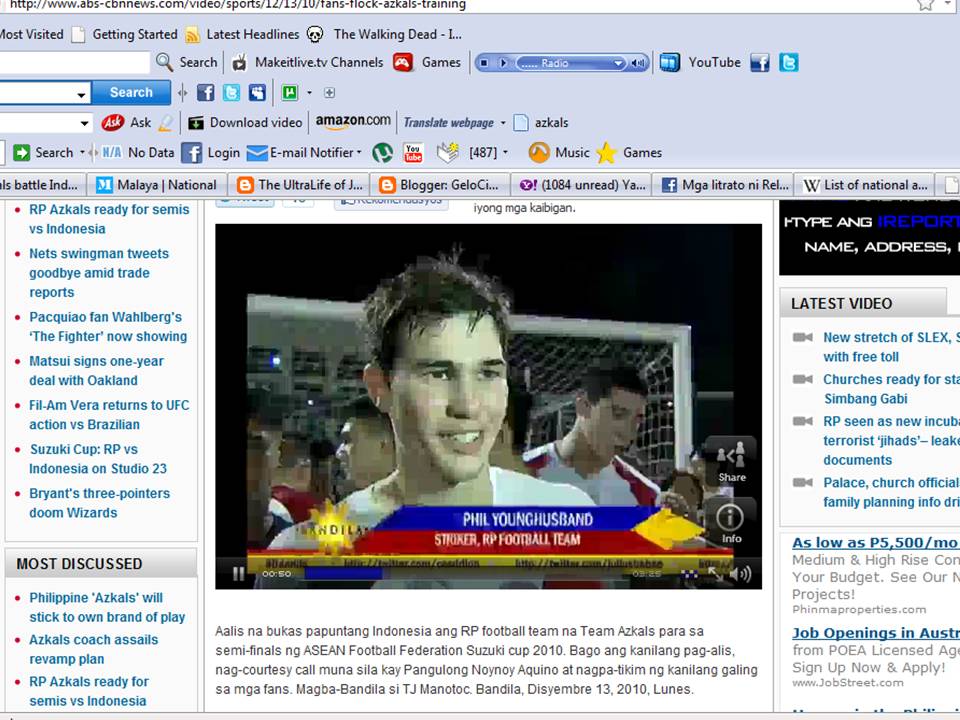The image size is (960, 720).
Task: Click Download video toolbar button
Action: click(245, 122)
